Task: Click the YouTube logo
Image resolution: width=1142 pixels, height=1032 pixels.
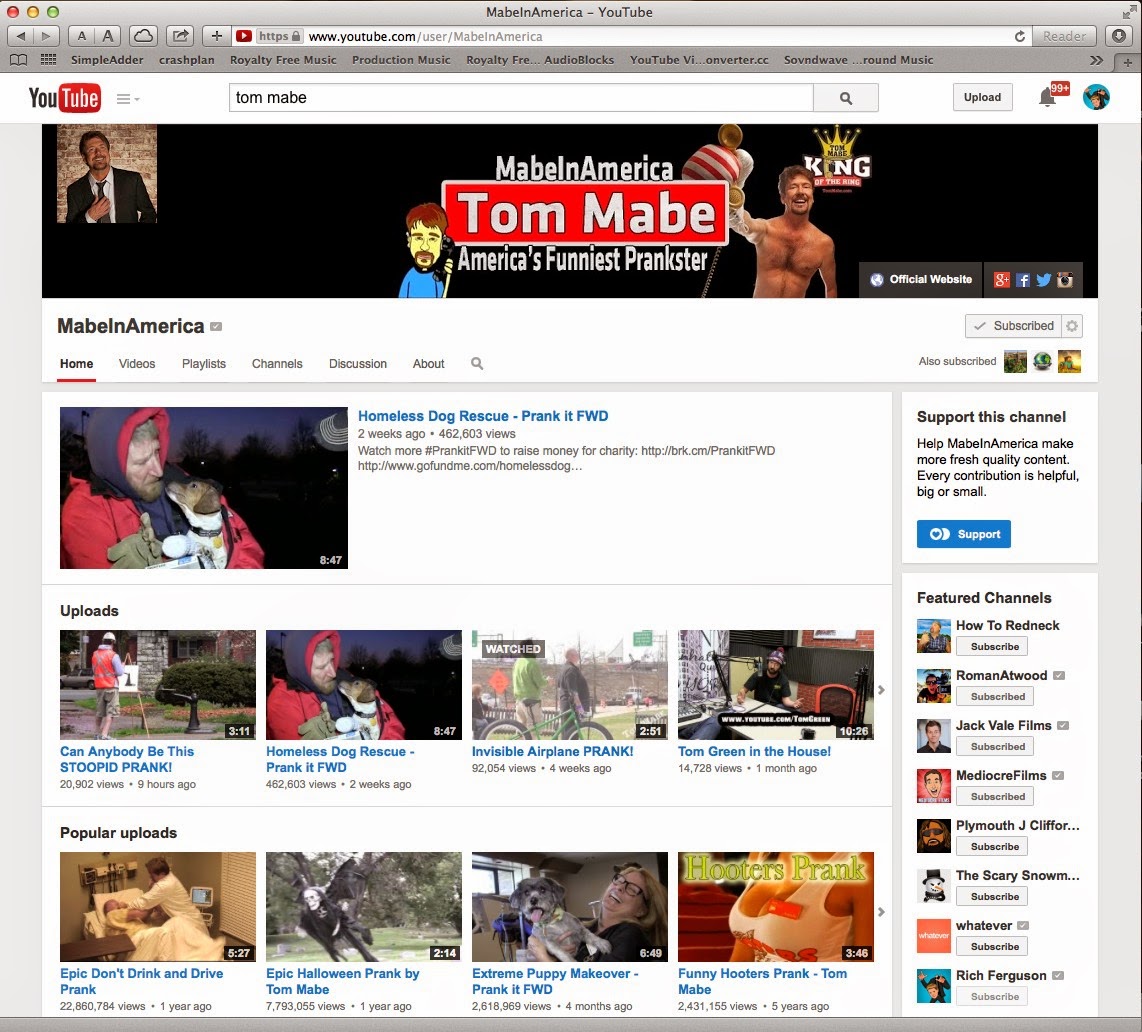Action: tap(64, 98)
